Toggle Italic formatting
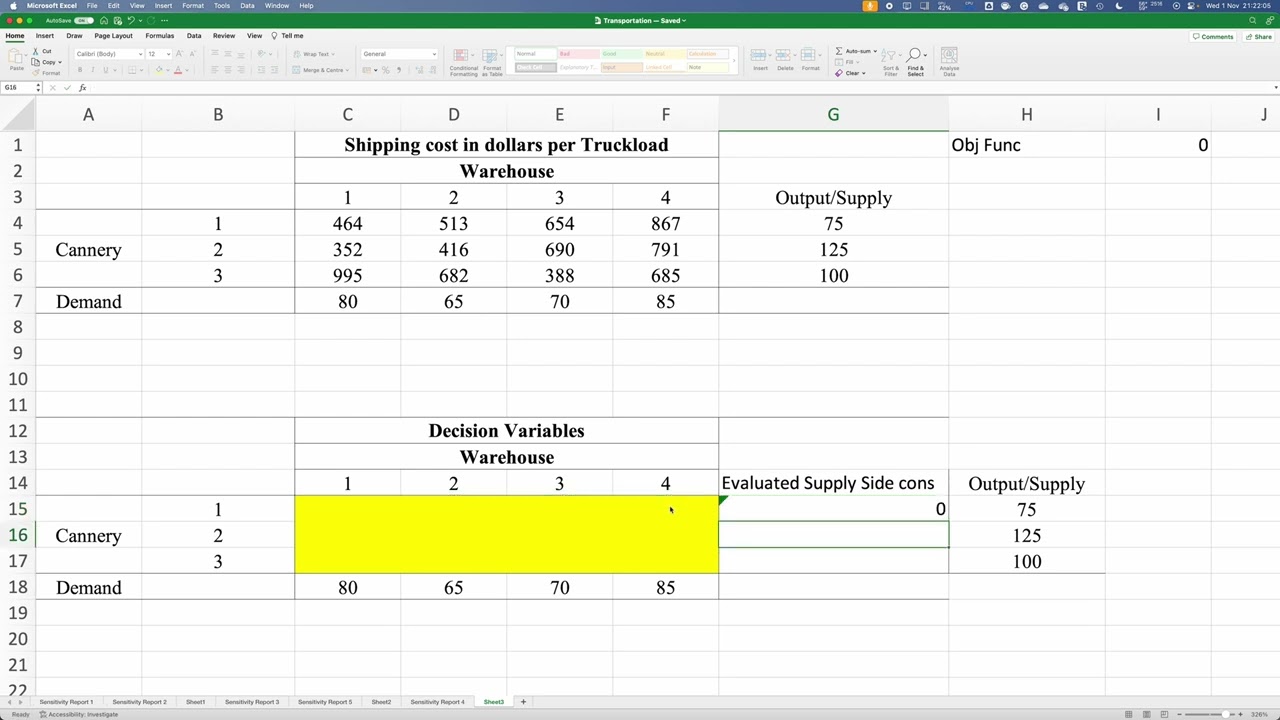Image resolution: width=1280 pixels, height=720 pixels. pyautogui.click(x=93, y=70)
